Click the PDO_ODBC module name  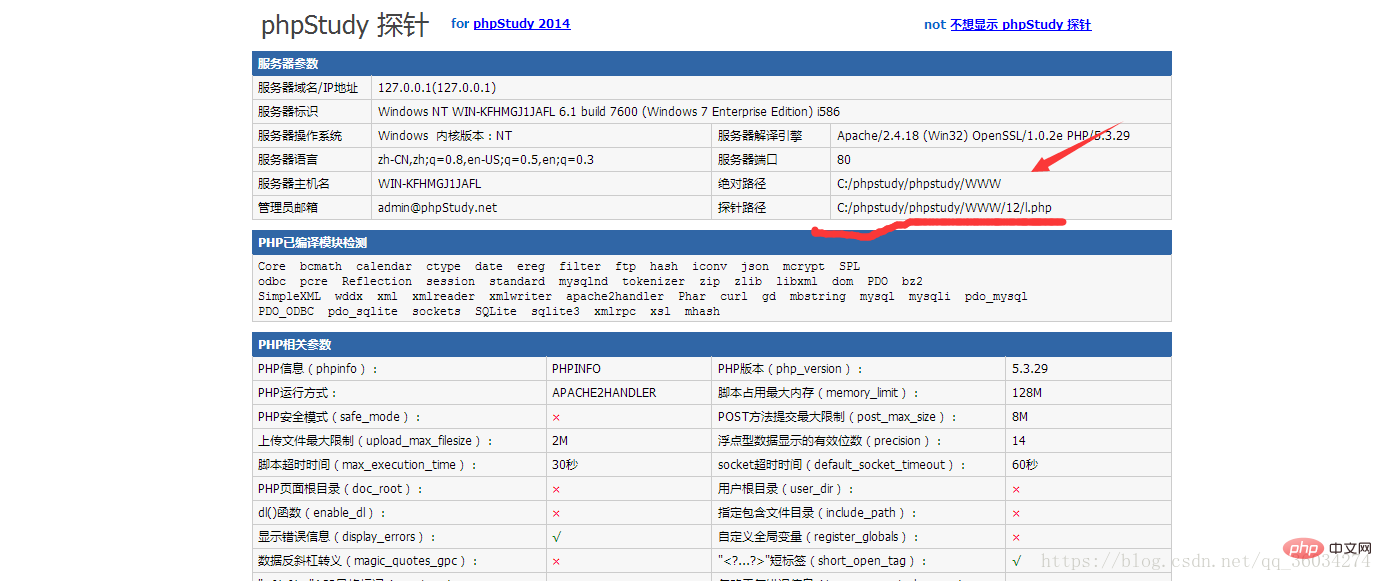(x=286, y=312)
